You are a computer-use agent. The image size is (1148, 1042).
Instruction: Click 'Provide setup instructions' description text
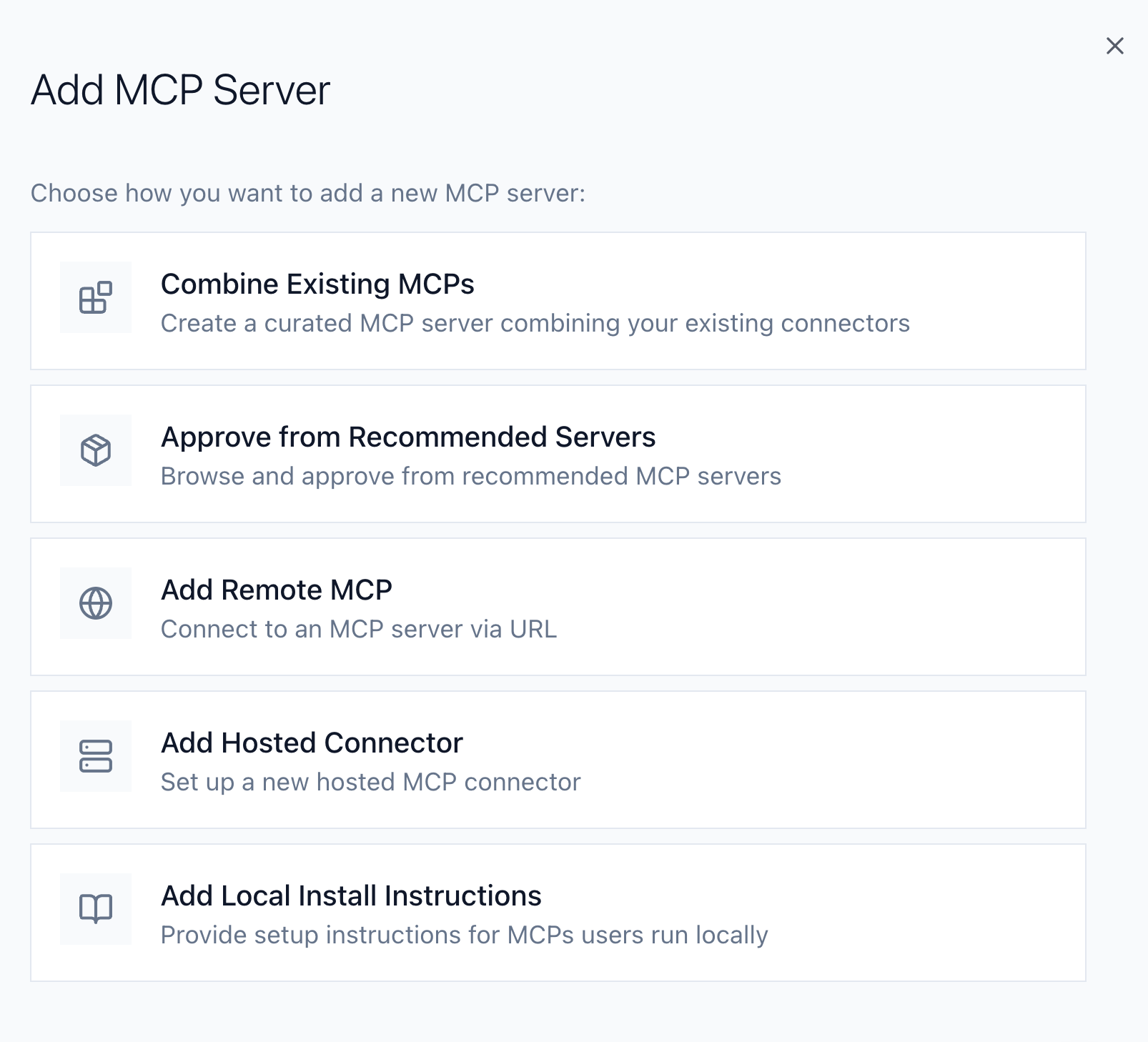coord(464,935)
